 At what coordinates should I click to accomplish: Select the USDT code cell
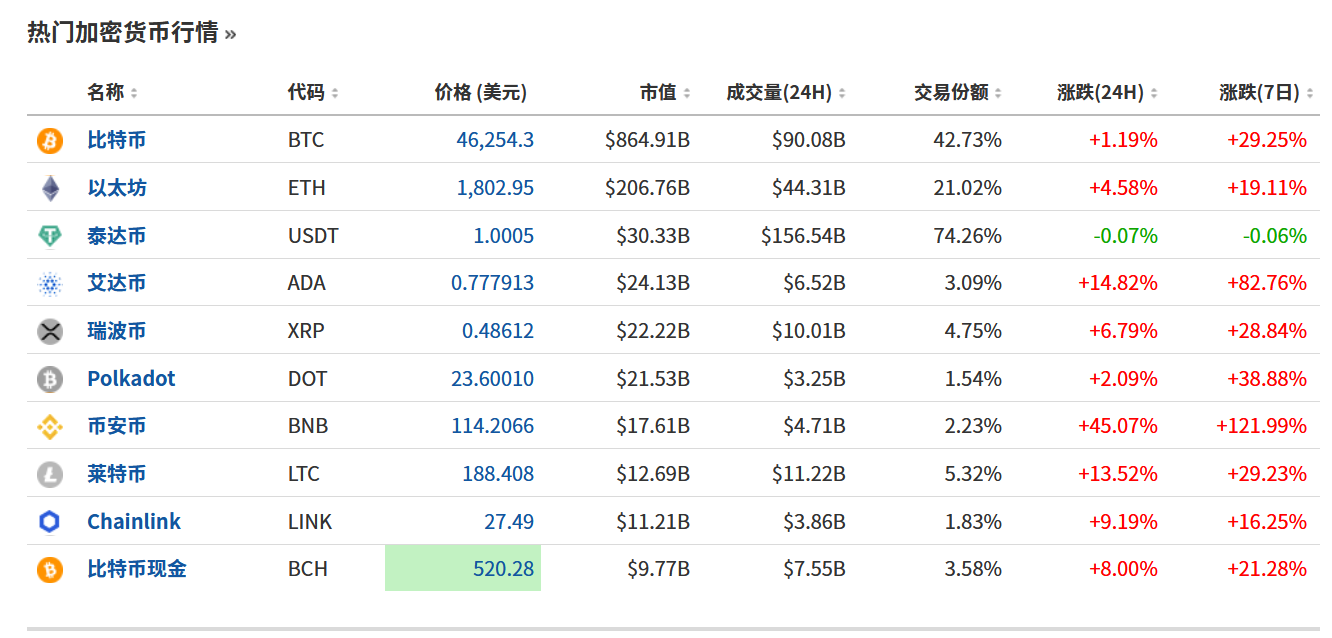(313, 236)
